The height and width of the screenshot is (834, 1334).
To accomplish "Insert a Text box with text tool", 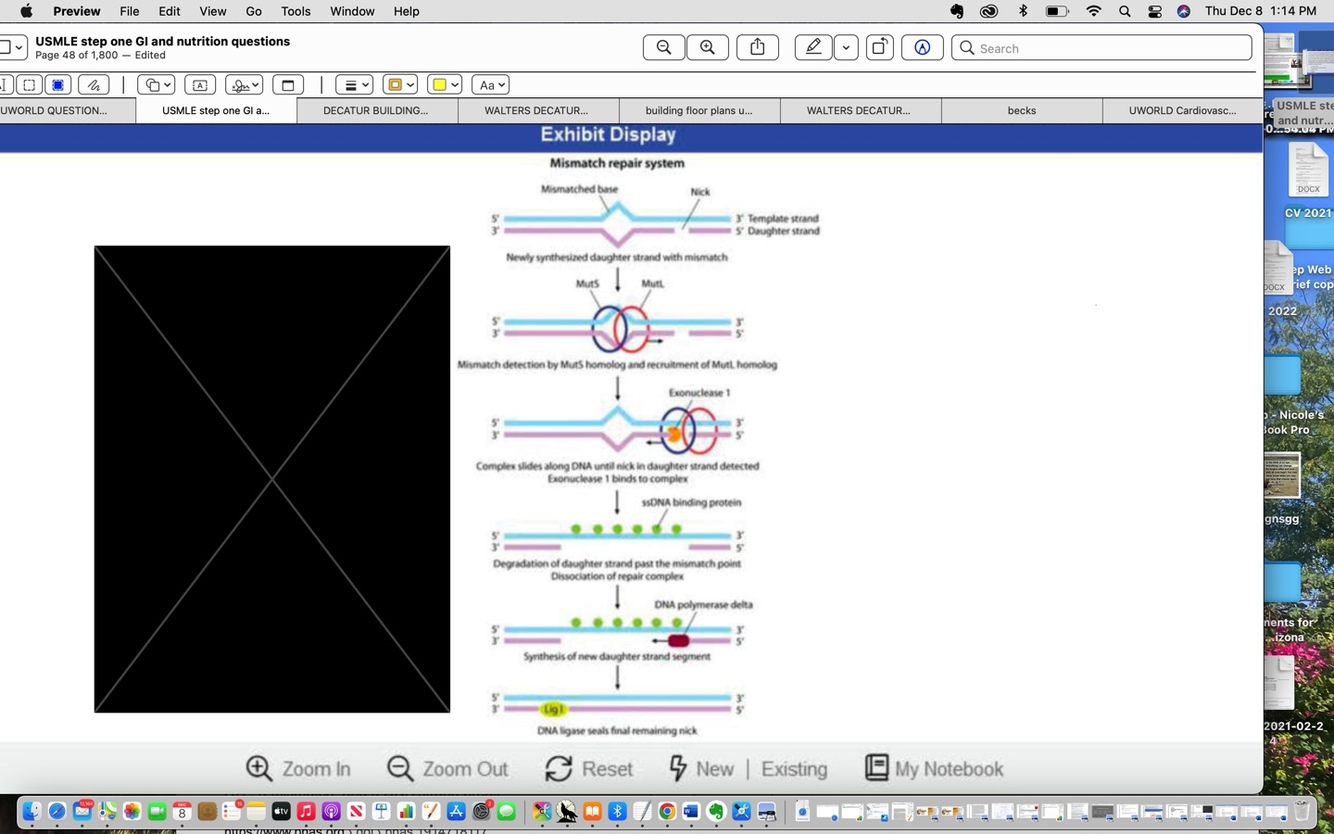I will [200, 85].
